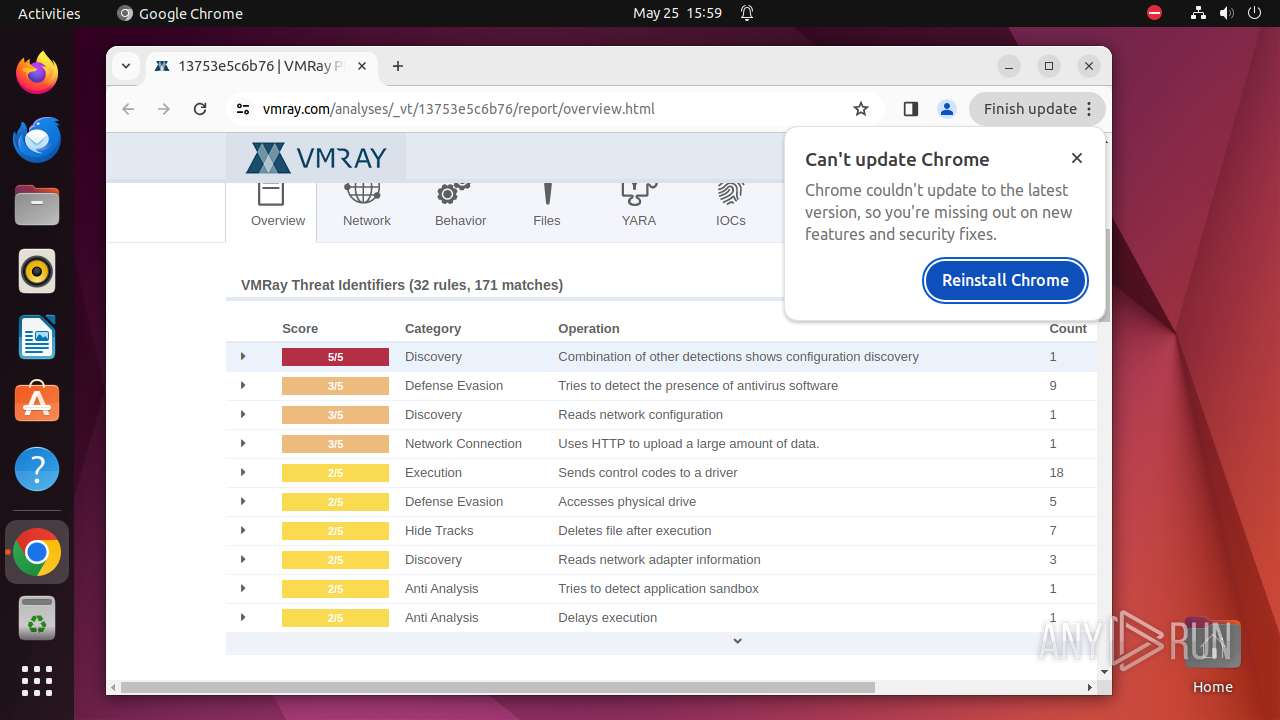Expand the Deletes file after execution row
This screenshot has width=1280, height=720.
(243, 530)
